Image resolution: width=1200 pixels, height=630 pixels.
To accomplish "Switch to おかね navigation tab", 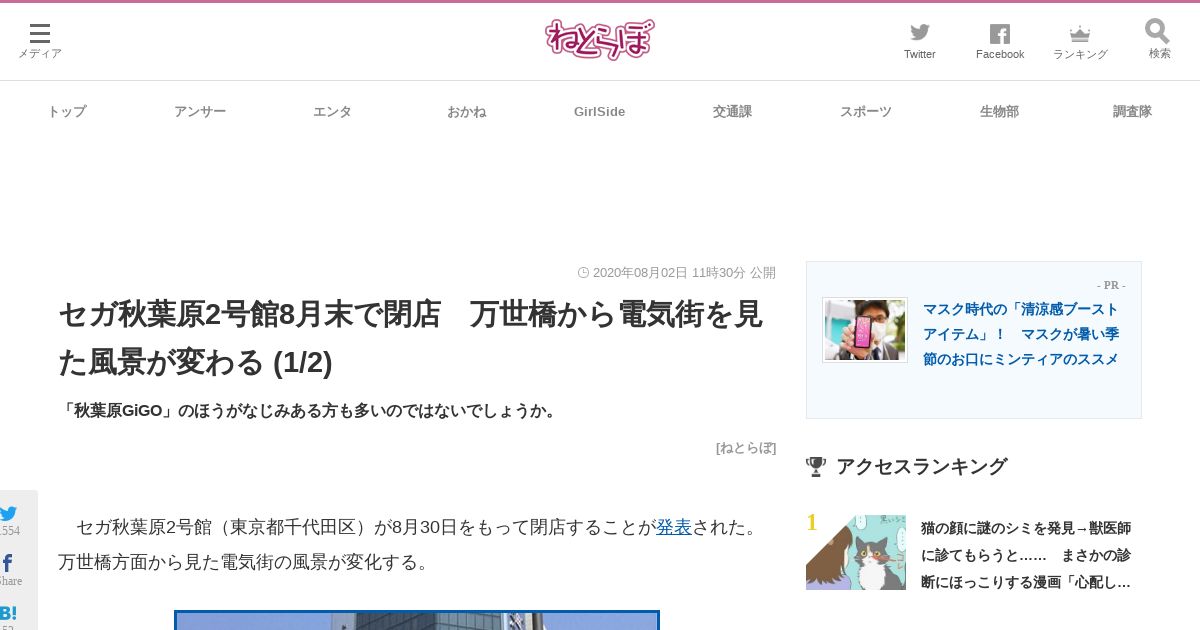I will point(466,112).
